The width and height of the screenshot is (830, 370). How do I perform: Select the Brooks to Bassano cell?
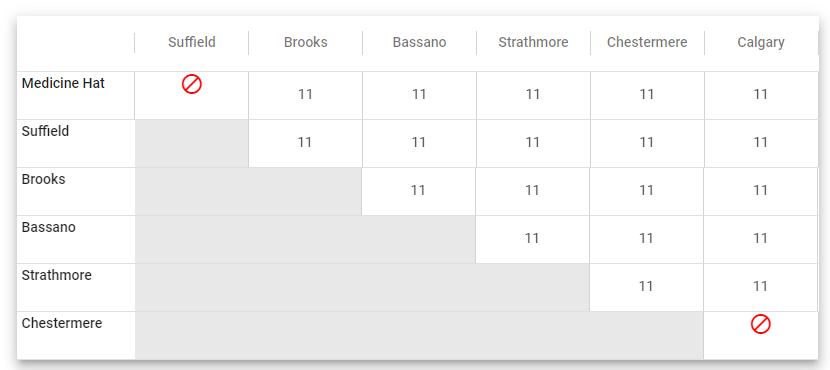[418, 191]
